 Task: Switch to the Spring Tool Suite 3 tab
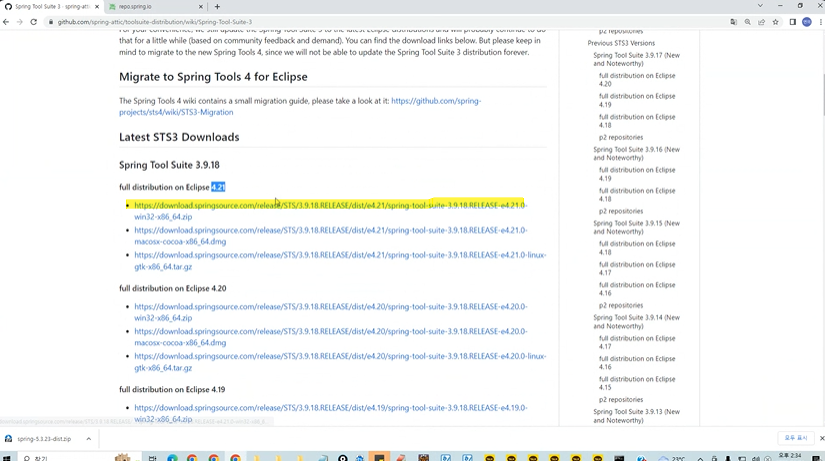pos(52,7)
